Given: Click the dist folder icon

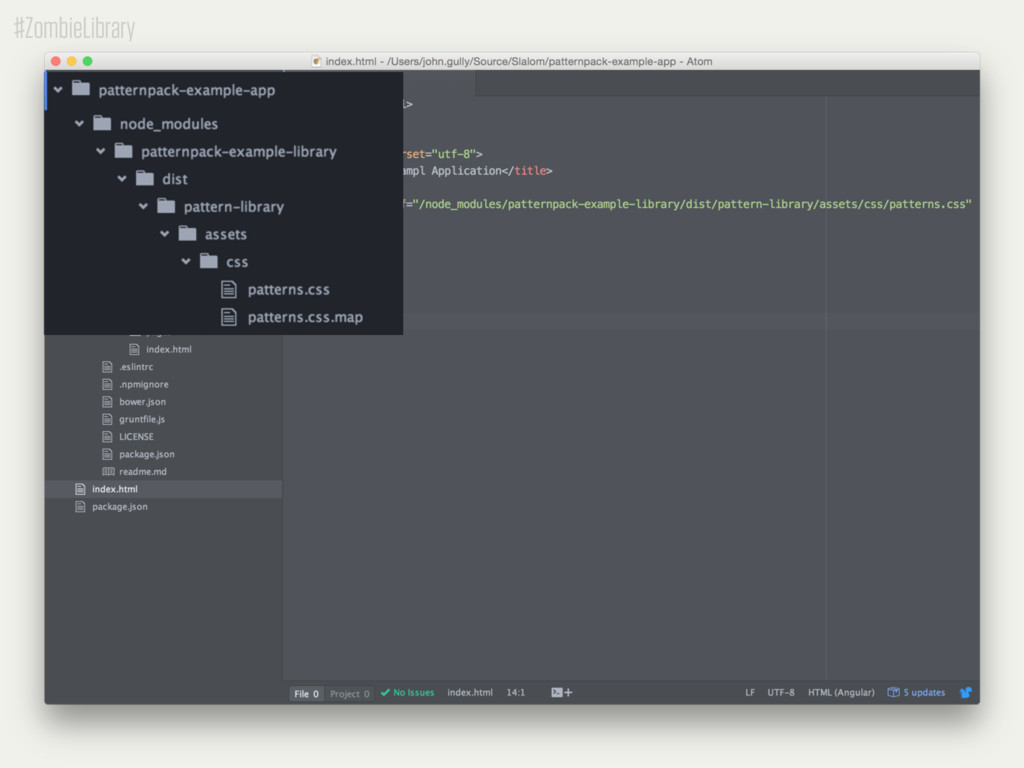Looking at the screenshot, I should 145,178.
